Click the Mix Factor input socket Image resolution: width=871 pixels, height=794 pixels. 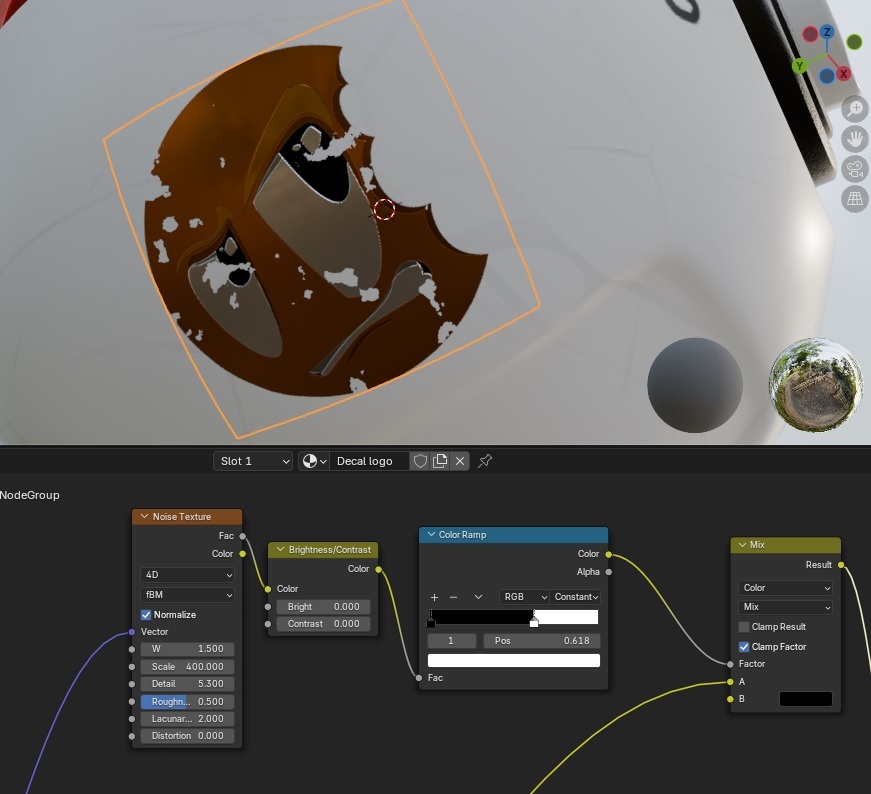point(730,664)
